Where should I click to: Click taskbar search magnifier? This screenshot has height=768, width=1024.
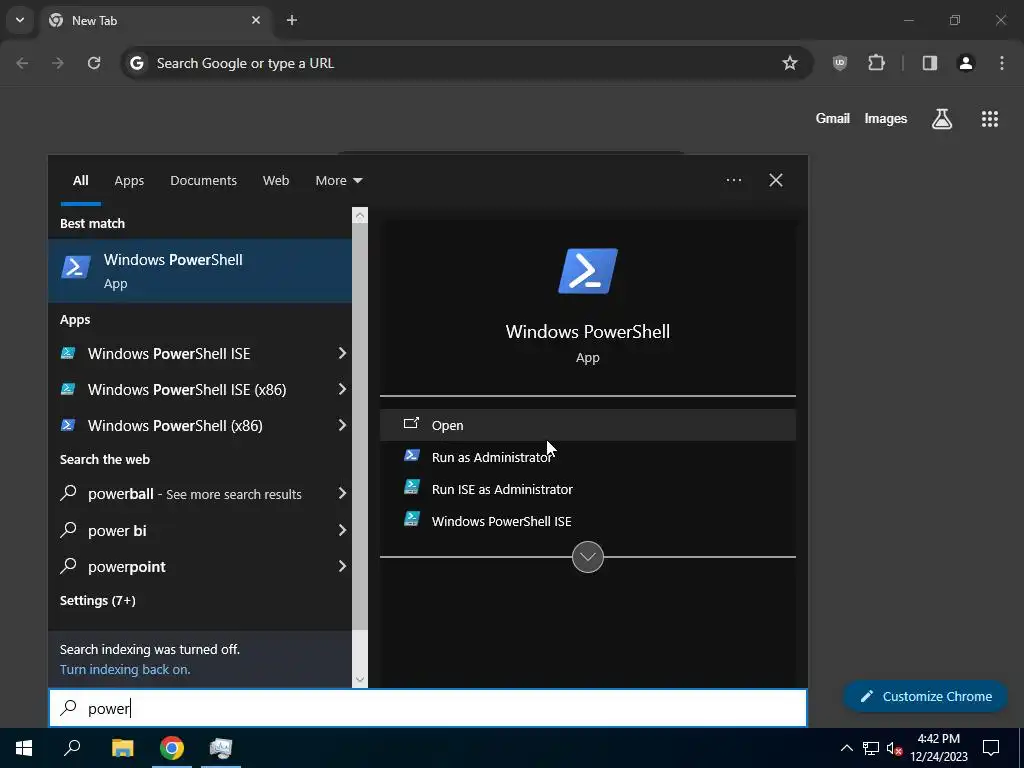72,748
